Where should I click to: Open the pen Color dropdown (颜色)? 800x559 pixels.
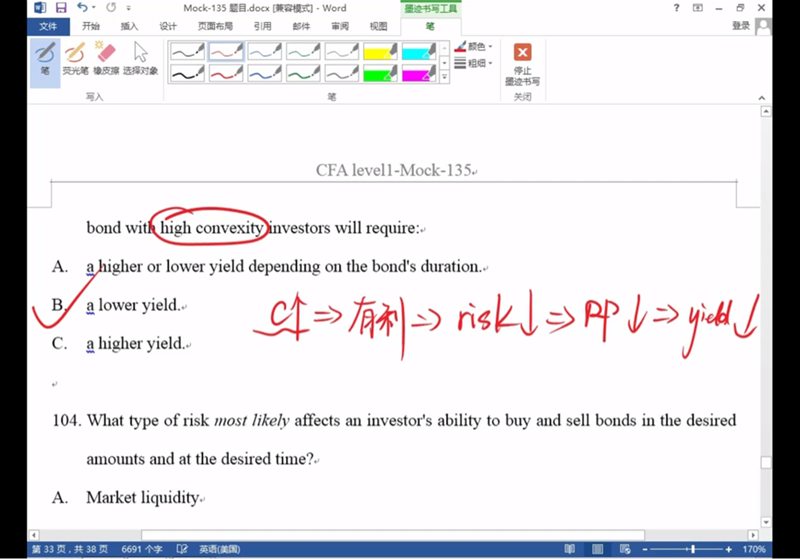click(473, 47)
